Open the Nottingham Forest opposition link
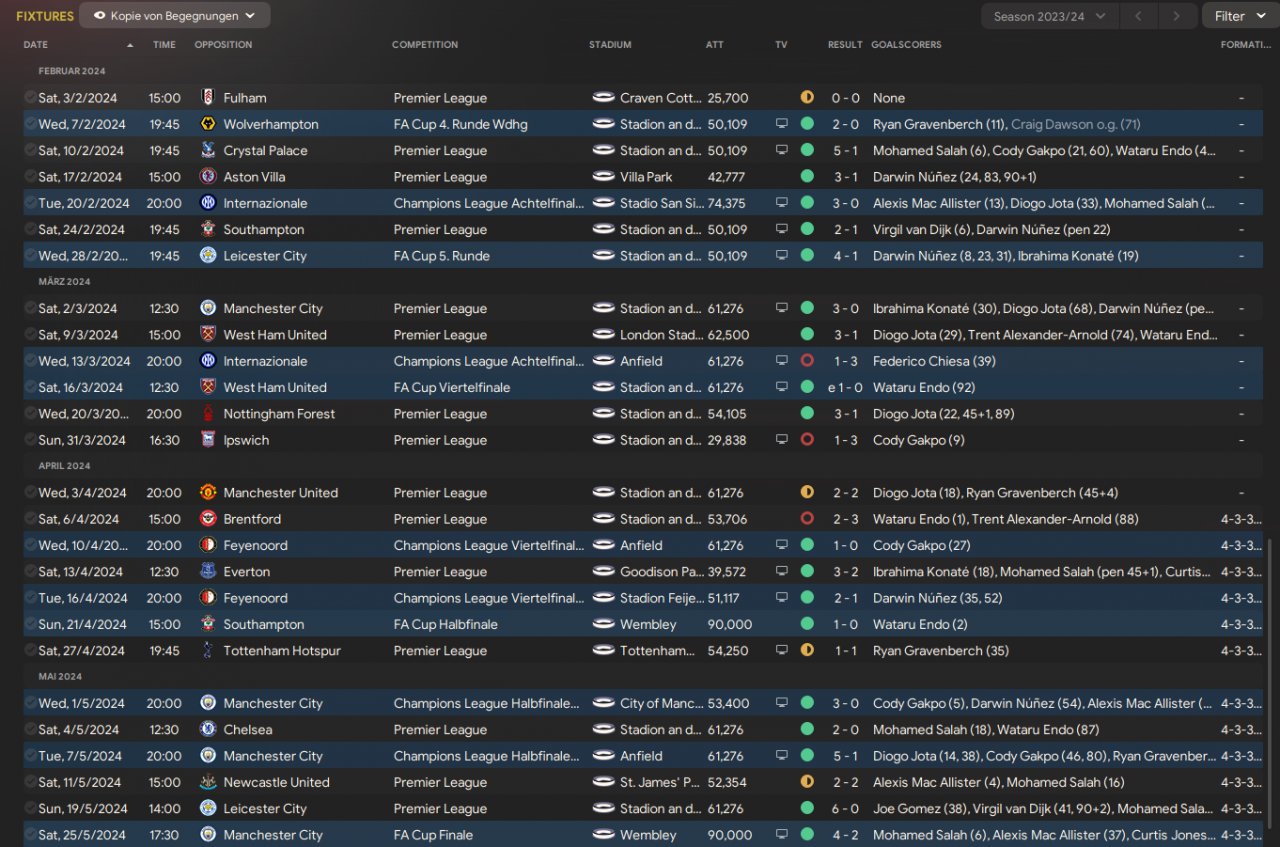Viewport: 1280px width, 847px height. [279, 414]
